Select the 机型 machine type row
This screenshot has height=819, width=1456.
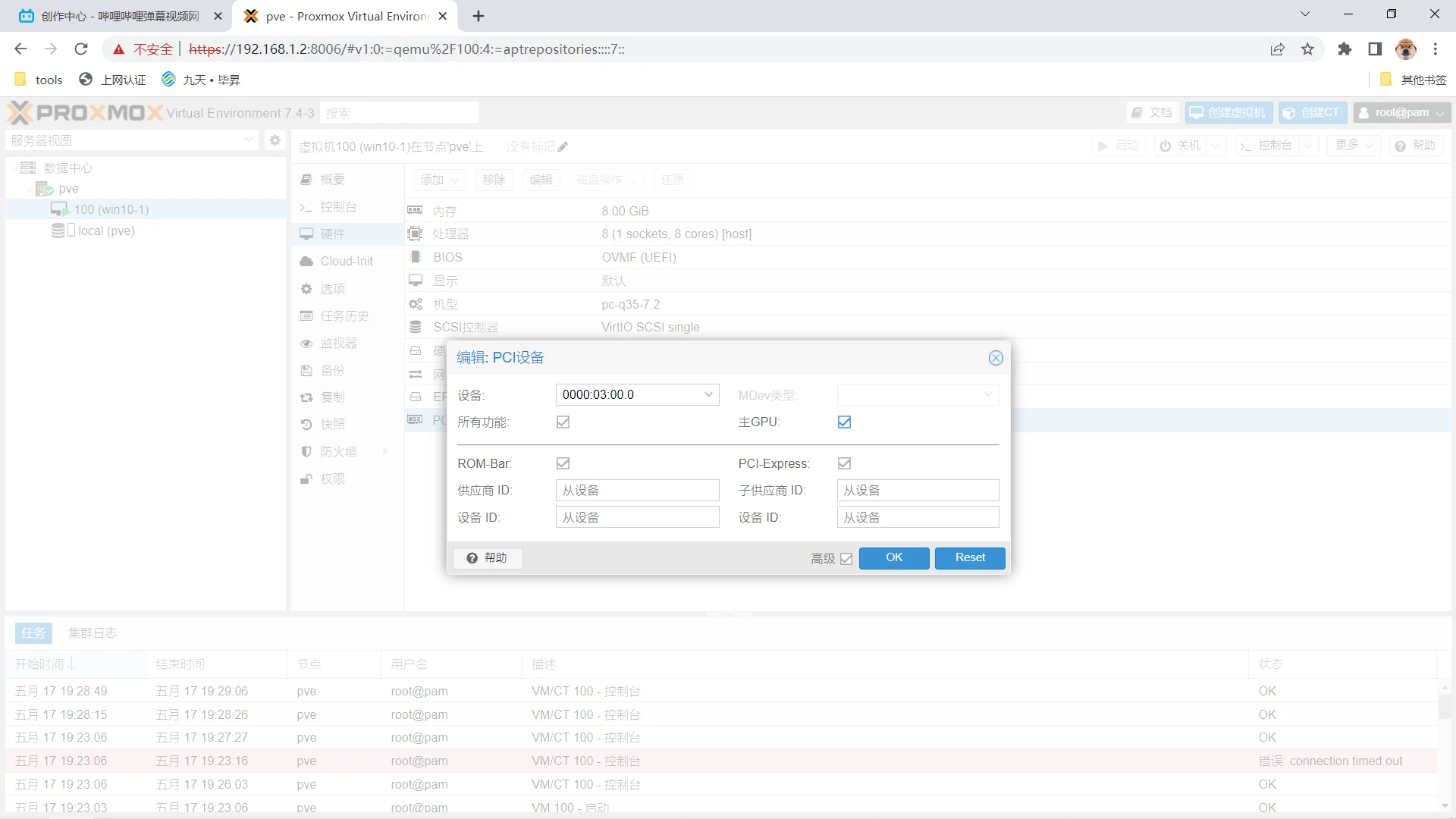click(x=930, y=304)
